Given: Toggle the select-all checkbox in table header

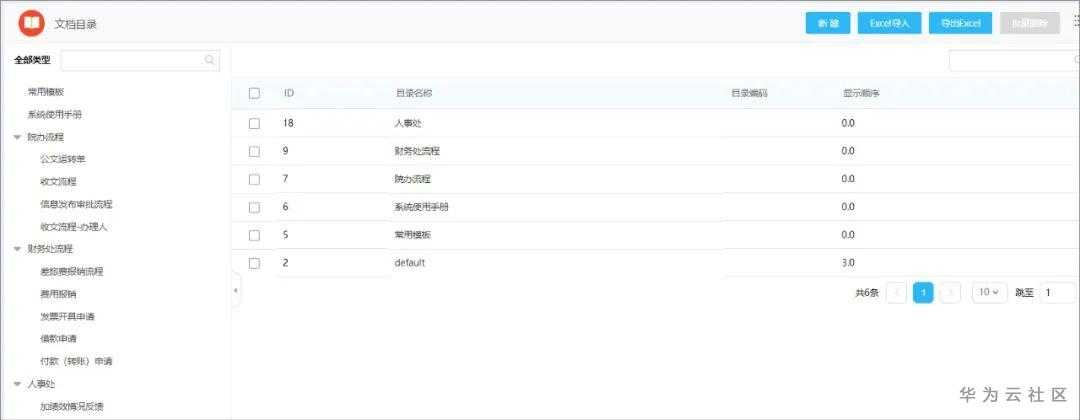Looking at the screenshot, I should (254, 93).
